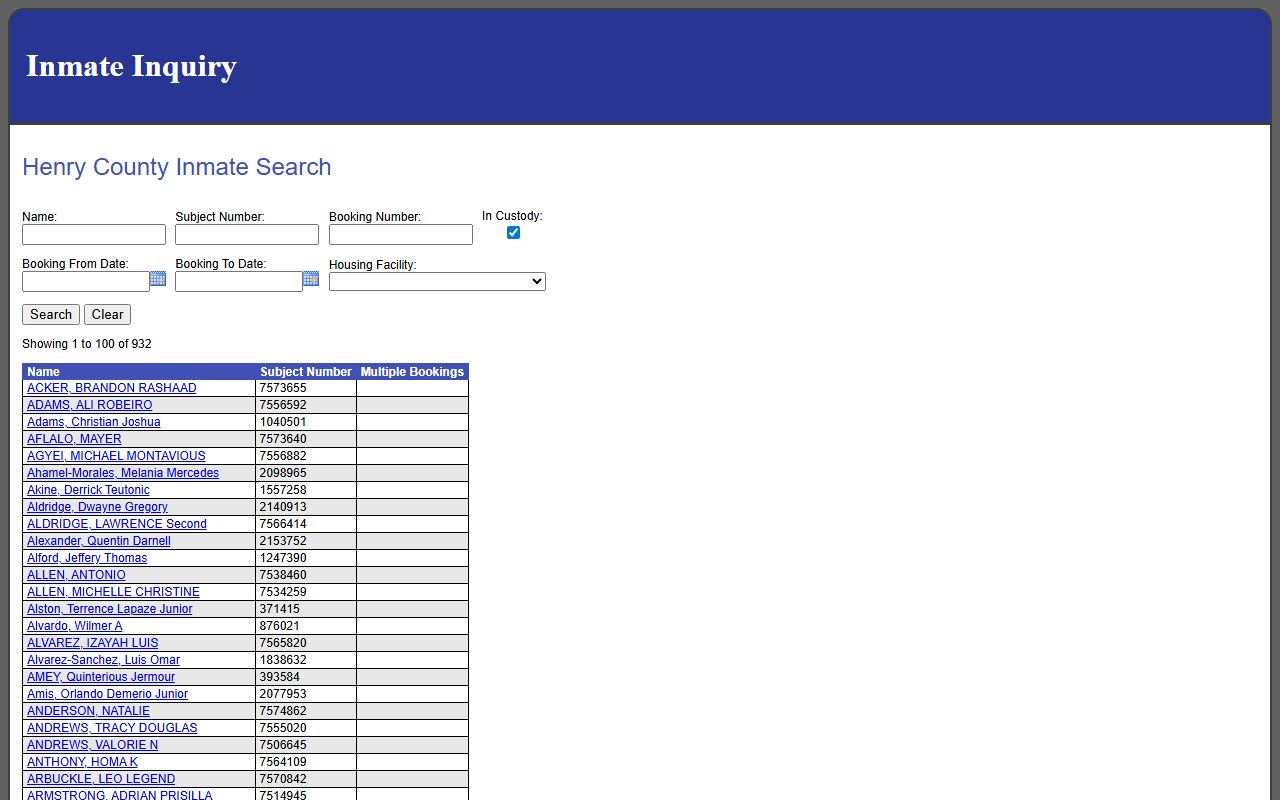Open inmate Adams, Christian Joshua
The height and width of the screenshot is (800, 1280).
coord(94,422)
